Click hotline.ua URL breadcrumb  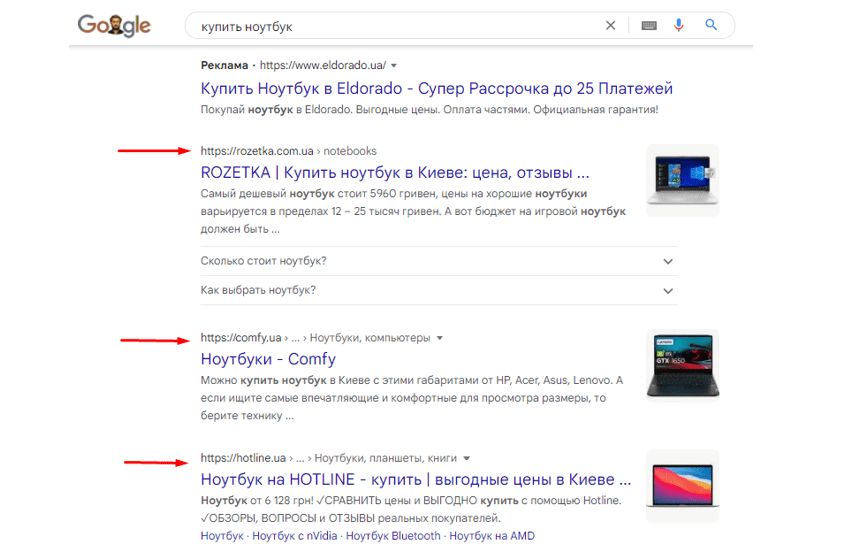click(329, 458)
